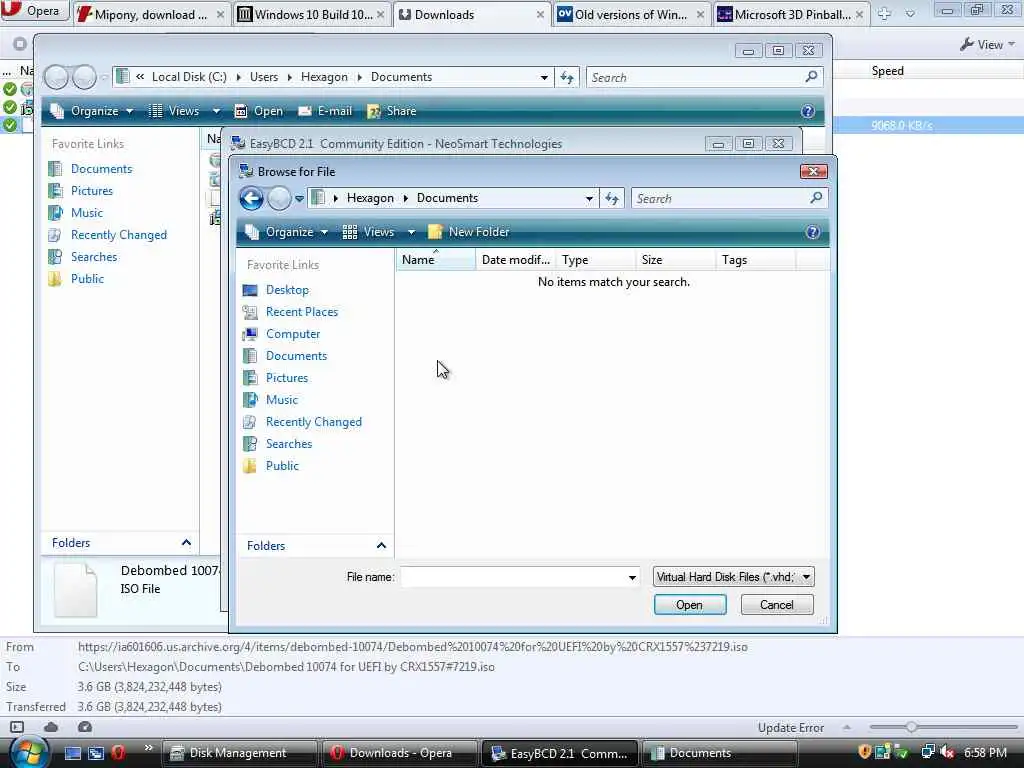Open Searches in Browse dialog favorites

point(289,444)
